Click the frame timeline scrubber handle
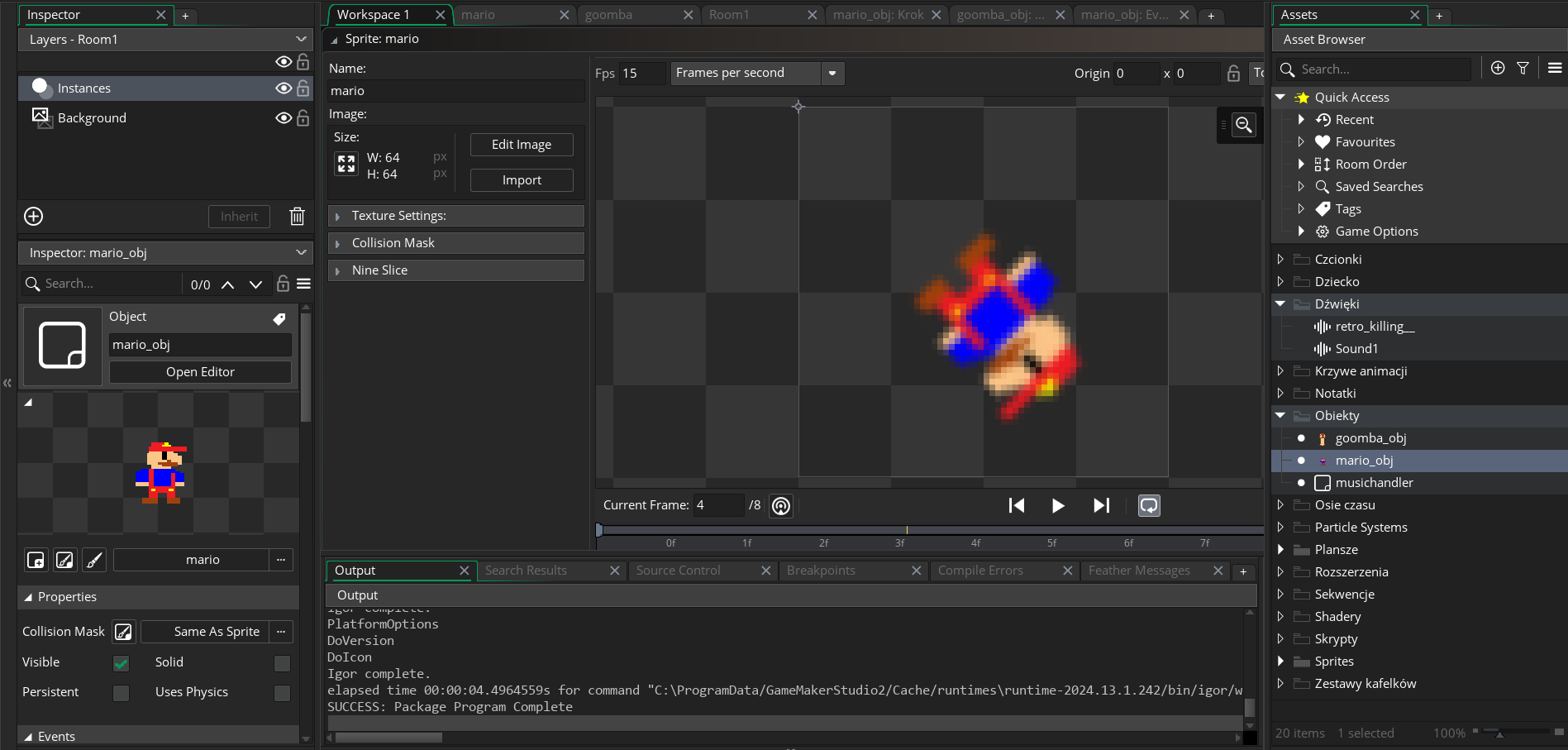The width and height of the screenshot is (1568, 750). 599,530
